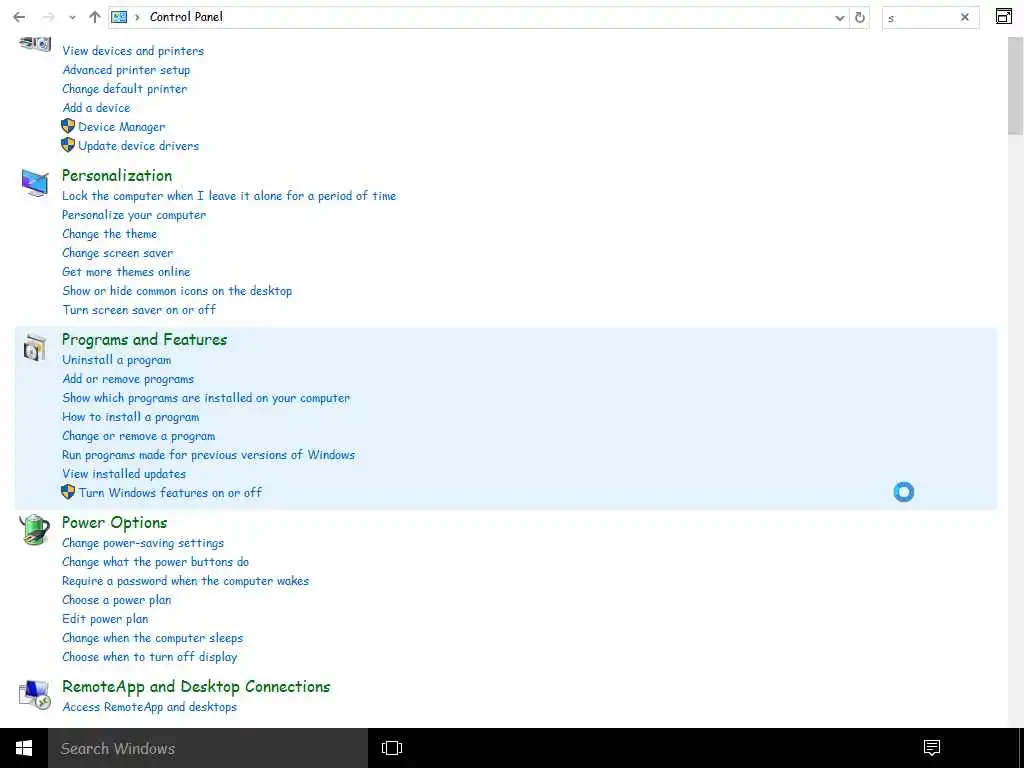Image resolution: width=1024 pixels, height=768 pixels.
Task: Open the Action Center notifications icon
Action: [932, 748]
